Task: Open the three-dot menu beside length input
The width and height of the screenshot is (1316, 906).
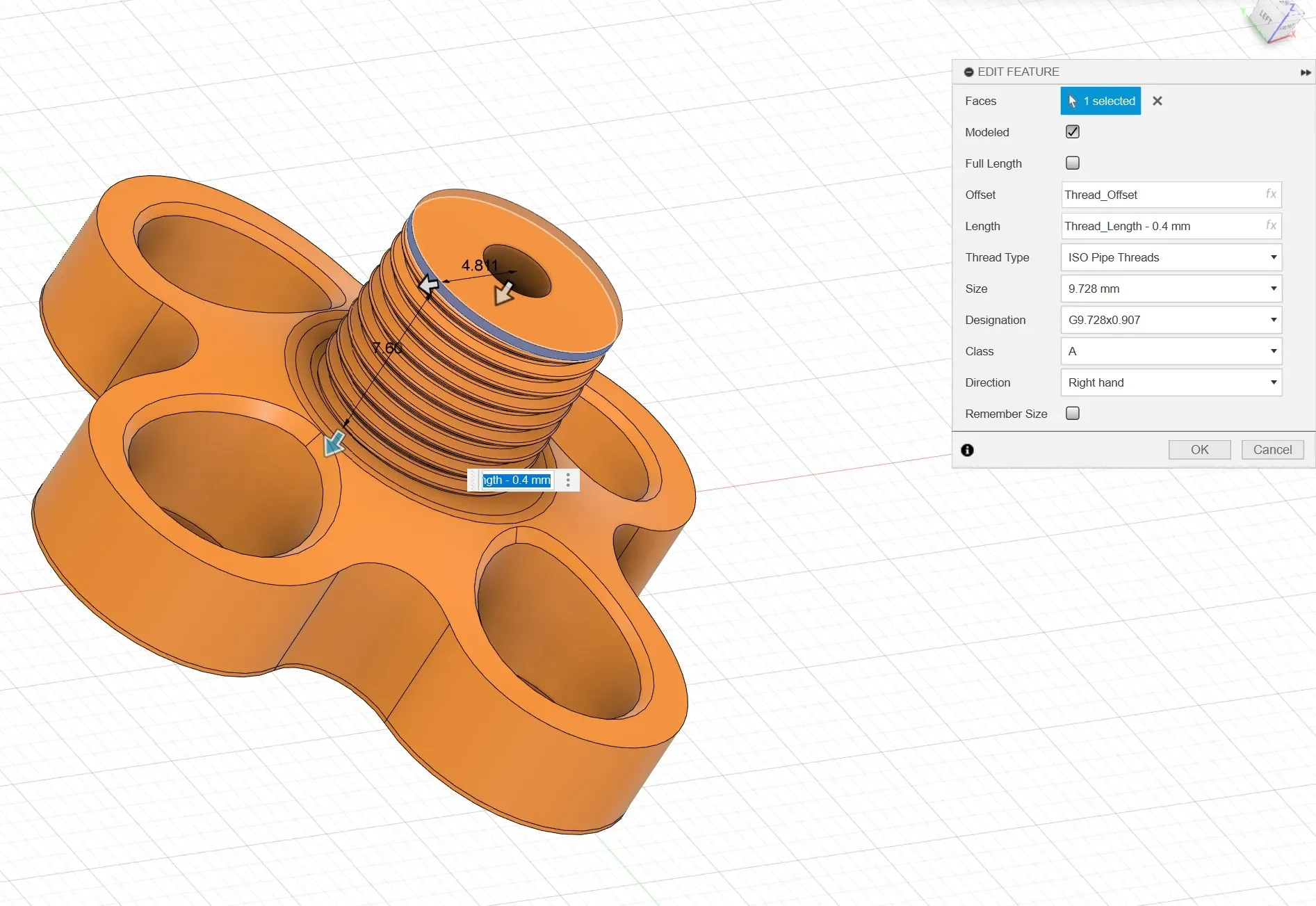Action: tap(568, 480)
